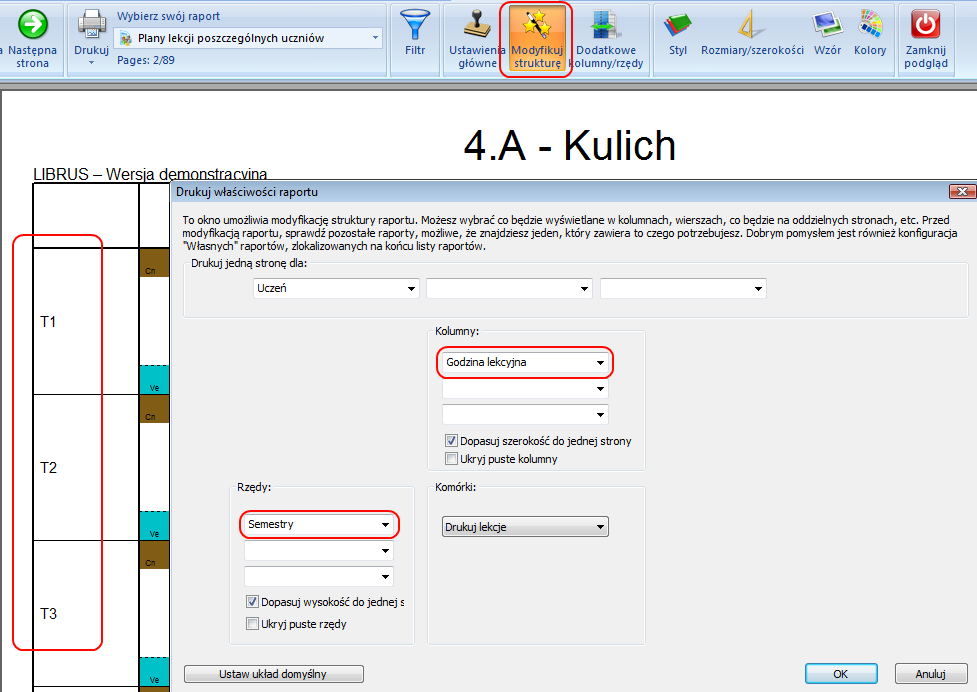Open the Filtr funnel tool

tap(414, 25)
